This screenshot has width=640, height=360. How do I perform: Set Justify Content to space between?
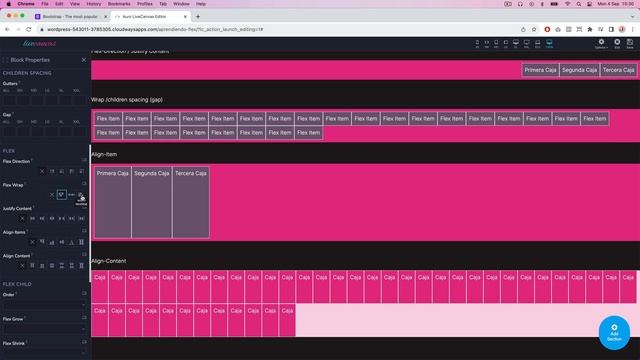pos(62,219)
